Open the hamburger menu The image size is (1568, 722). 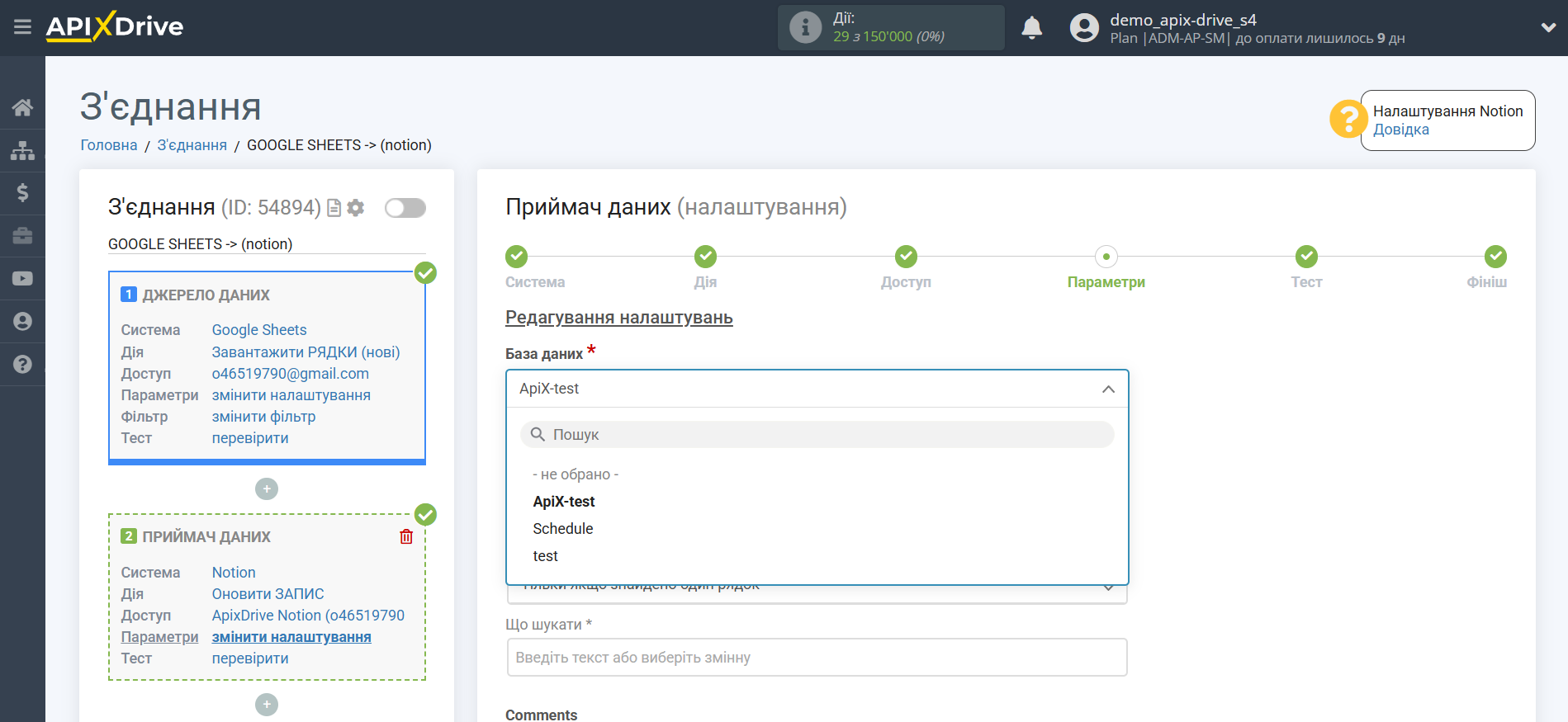click(22, 27)
